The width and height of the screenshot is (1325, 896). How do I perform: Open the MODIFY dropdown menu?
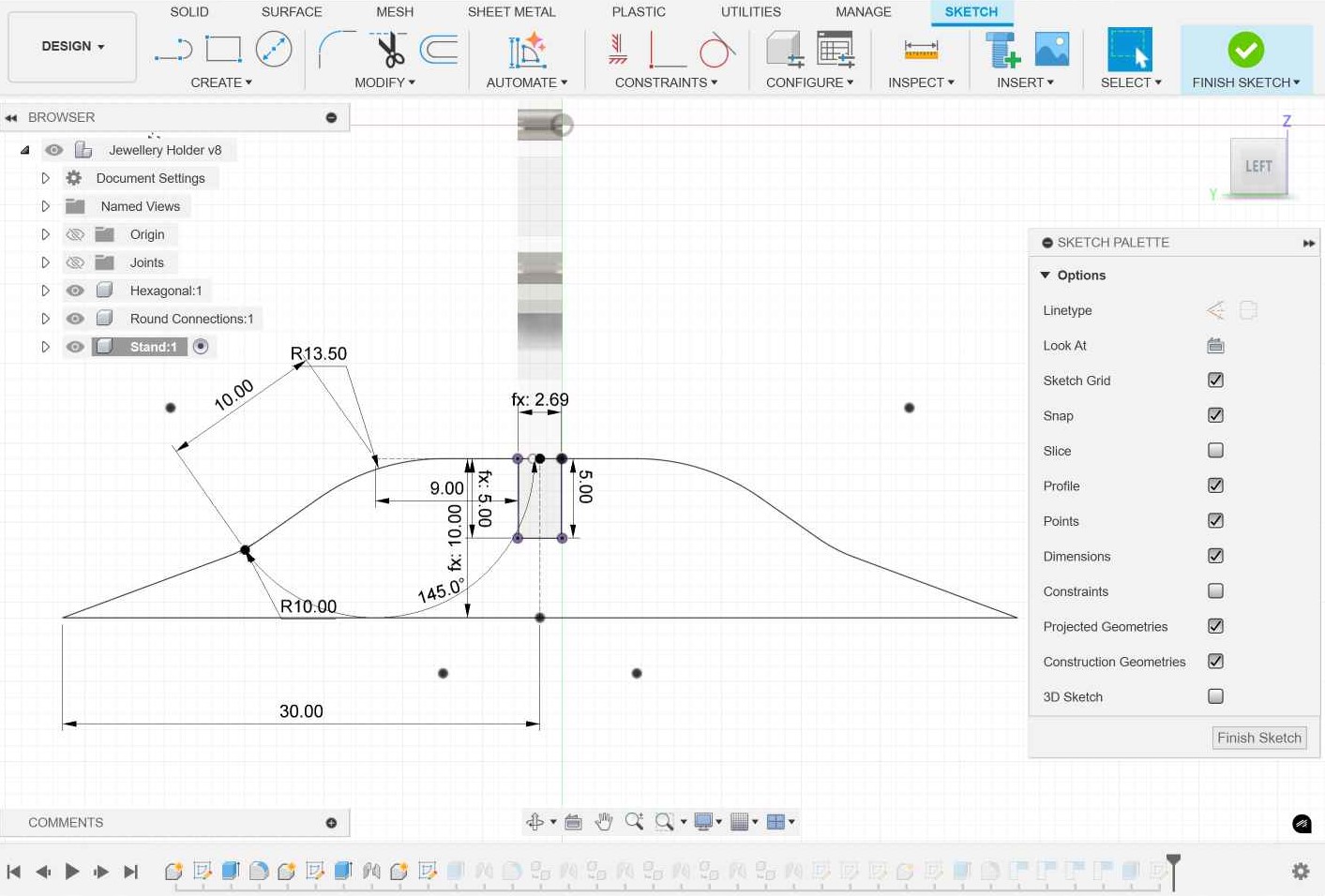384,82
